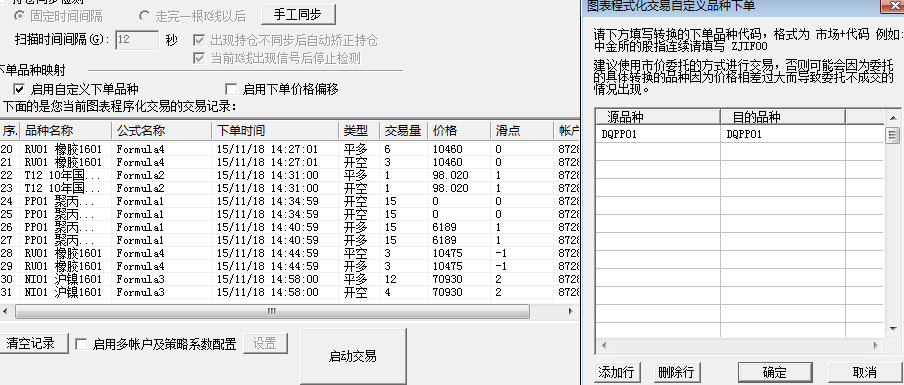The height and width of the screenshot is (385, 904).
Task: Click the dialog grid scroll left arrow
Action: pyautogui.click(x=604, y=346)
